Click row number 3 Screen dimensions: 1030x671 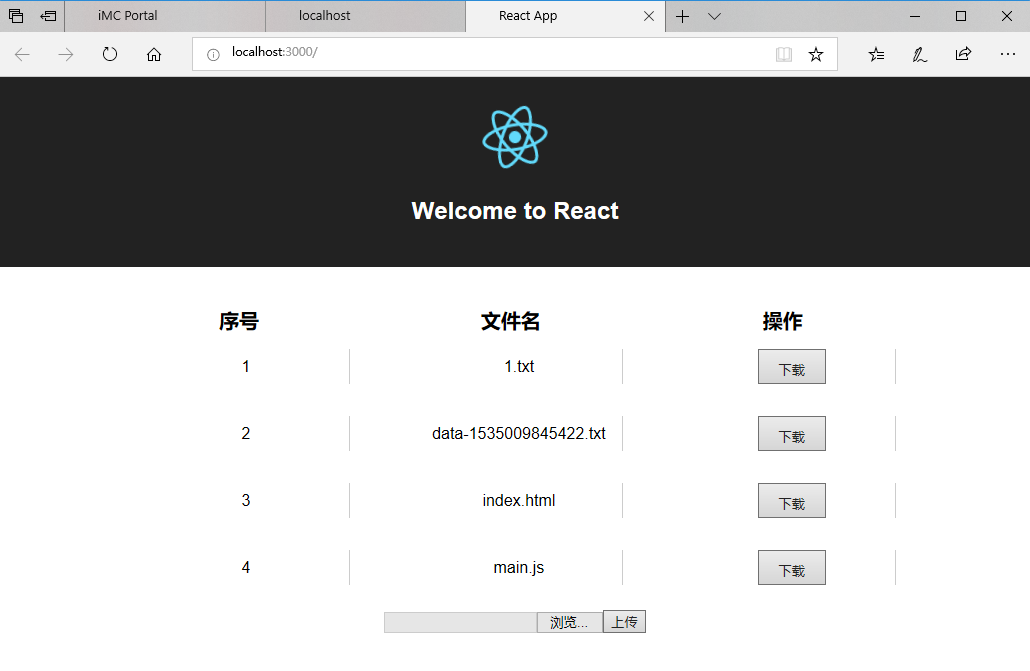(246, 501)
